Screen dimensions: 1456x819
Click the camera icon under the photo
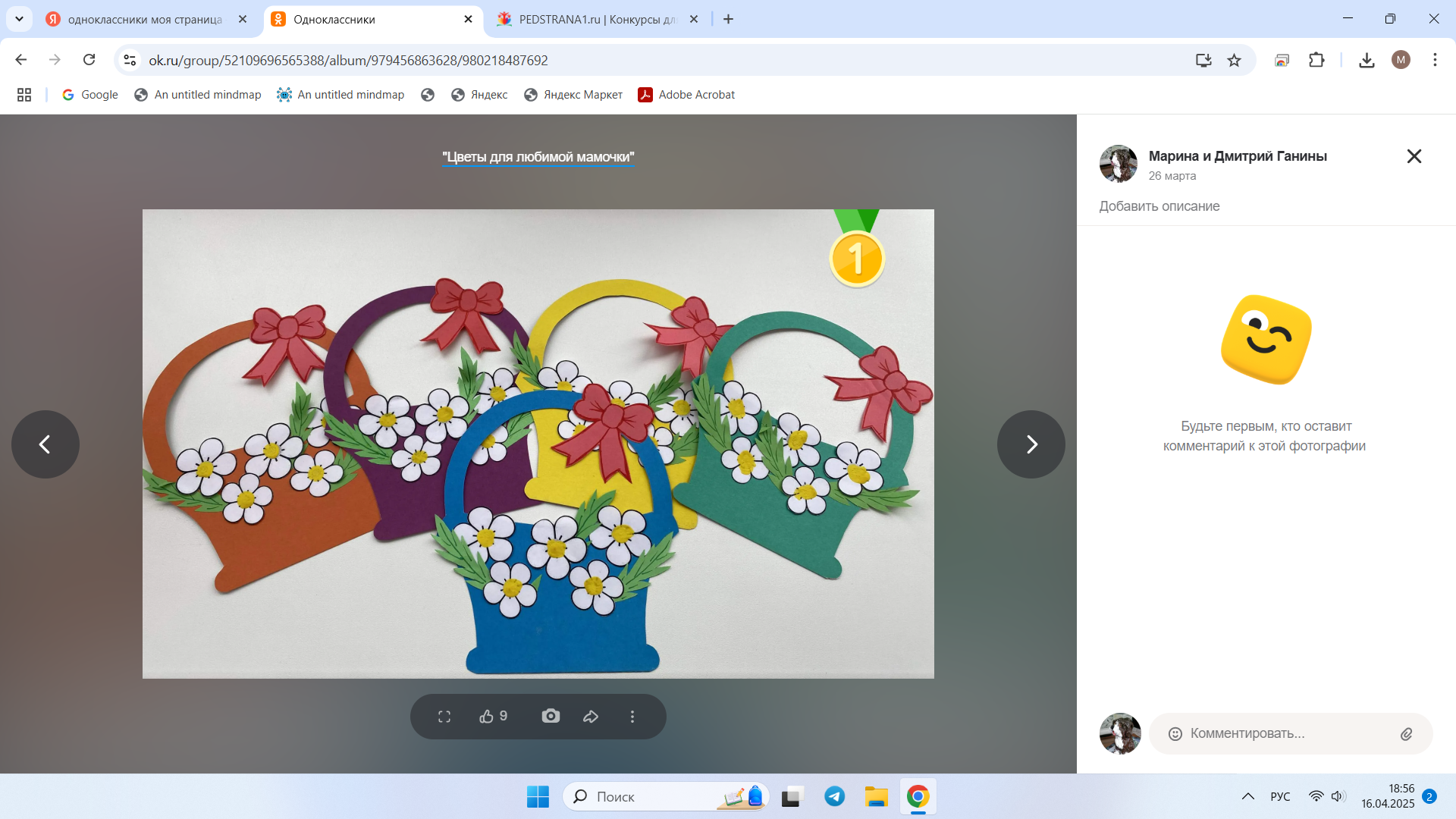point(551,716)
